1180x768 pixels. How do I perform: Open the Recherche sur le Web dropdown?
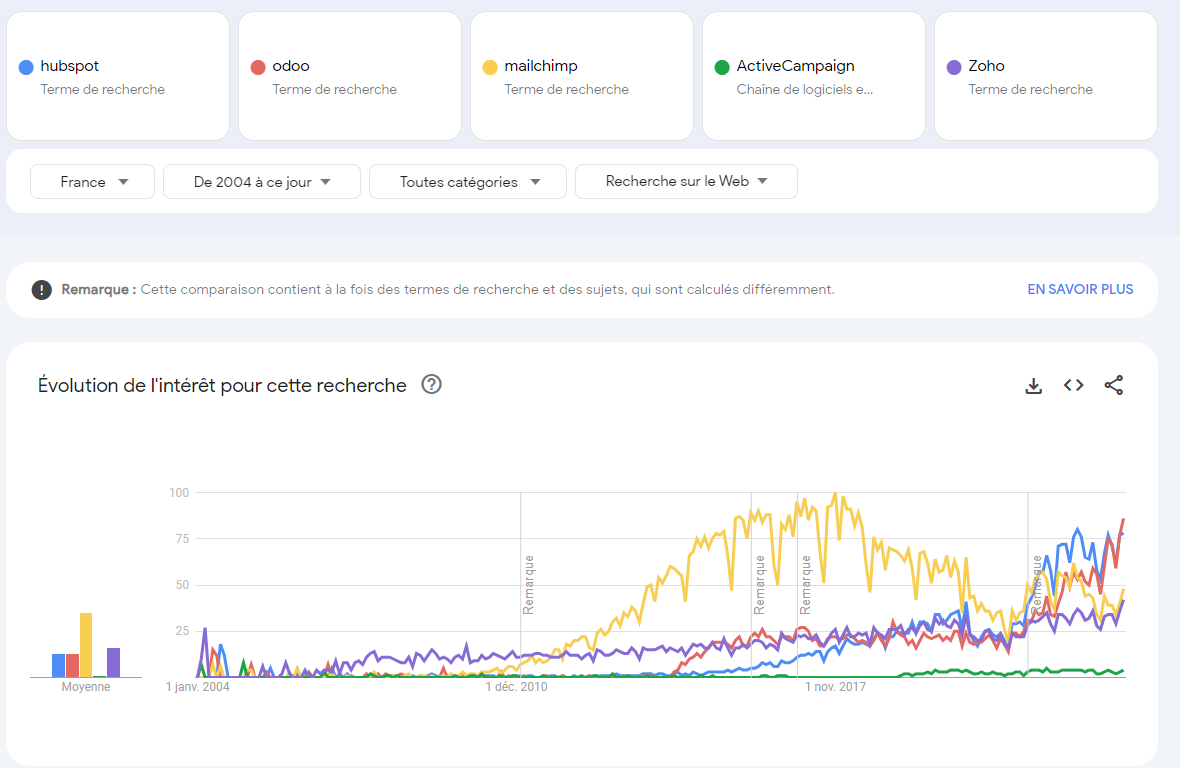point(686,181)
